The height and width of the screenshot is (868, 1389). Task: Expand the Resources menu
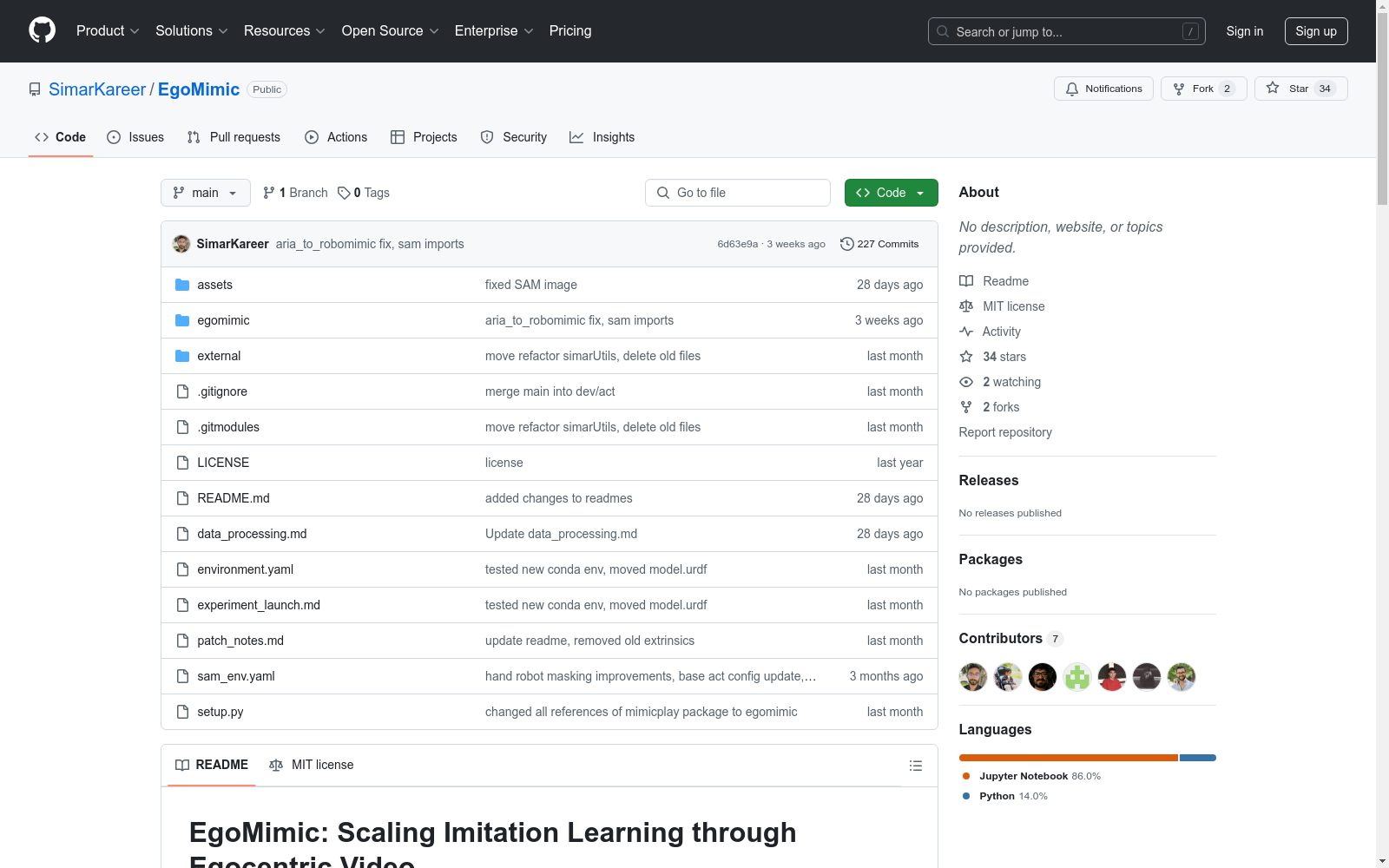[285, 31]
